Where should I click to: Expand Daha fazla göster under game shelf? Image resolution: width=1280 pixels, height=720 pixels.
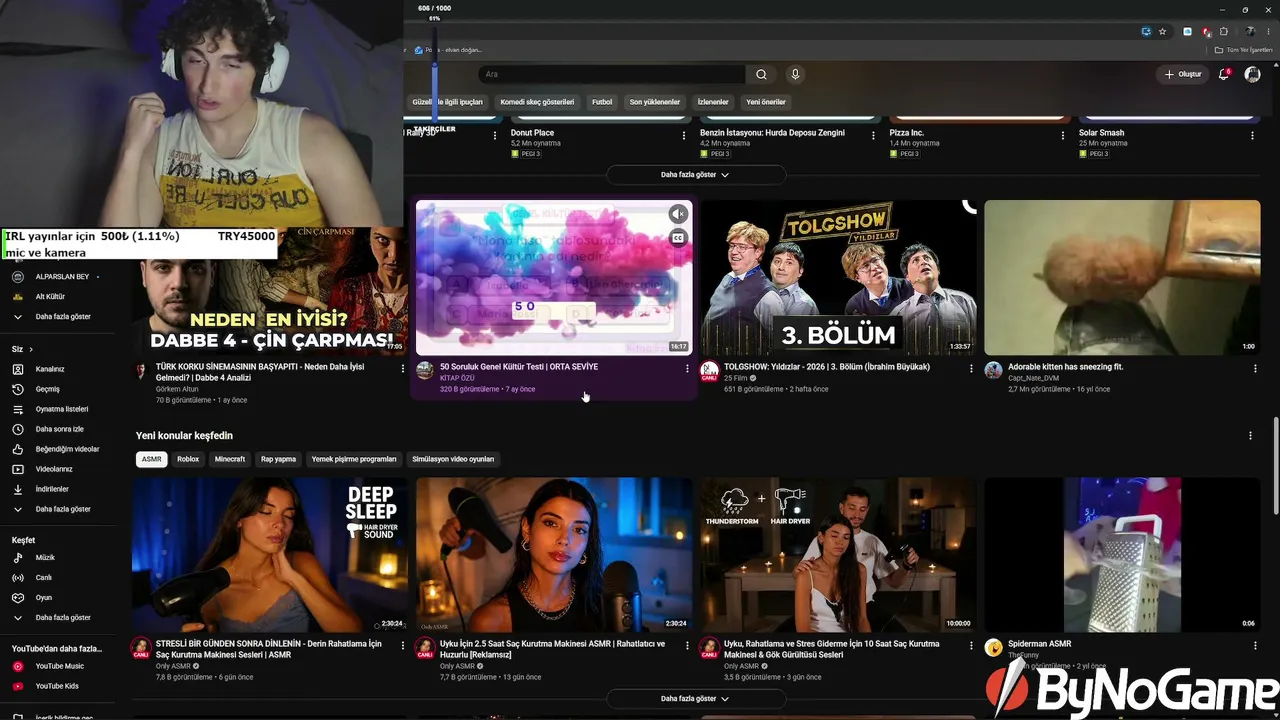[695, 175]
